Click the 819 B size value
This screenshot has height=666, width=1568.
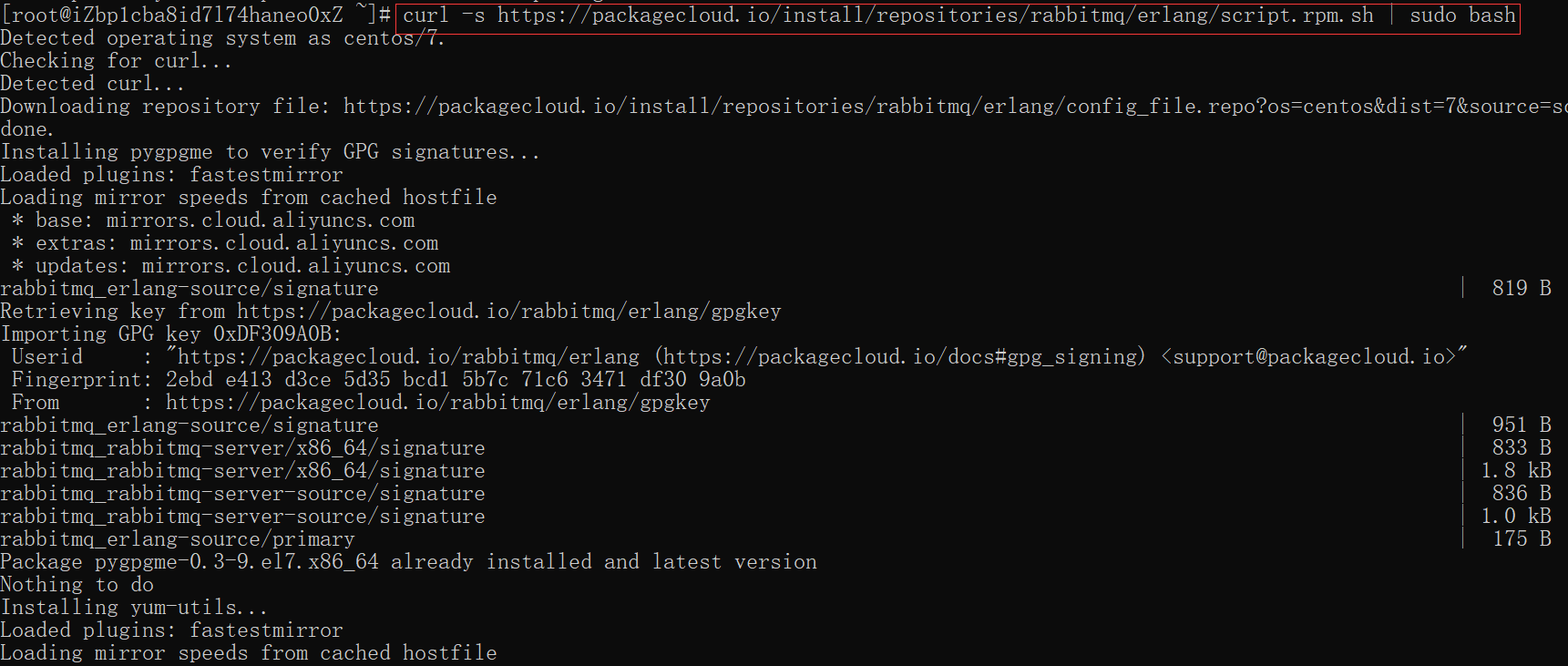(x=1521, y=289)
